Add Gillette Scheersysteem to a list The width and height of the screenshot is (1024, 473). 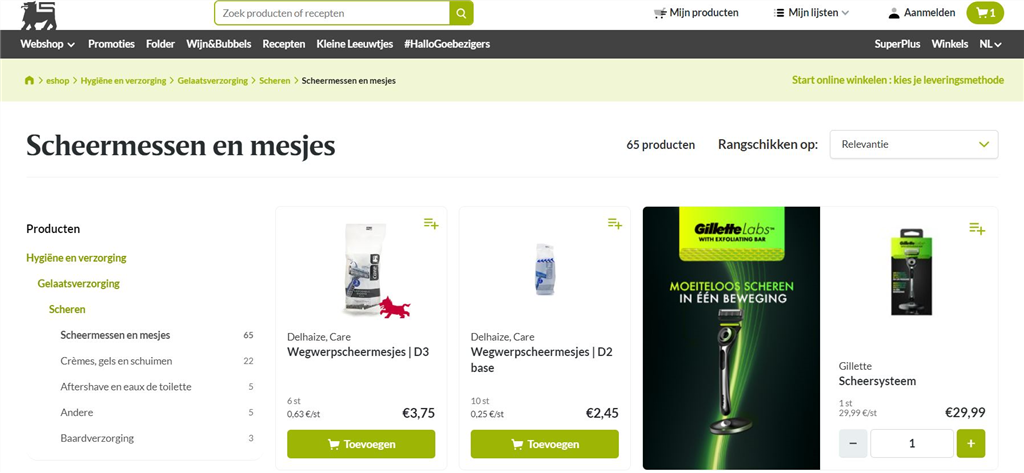click(x=977, y=228)
